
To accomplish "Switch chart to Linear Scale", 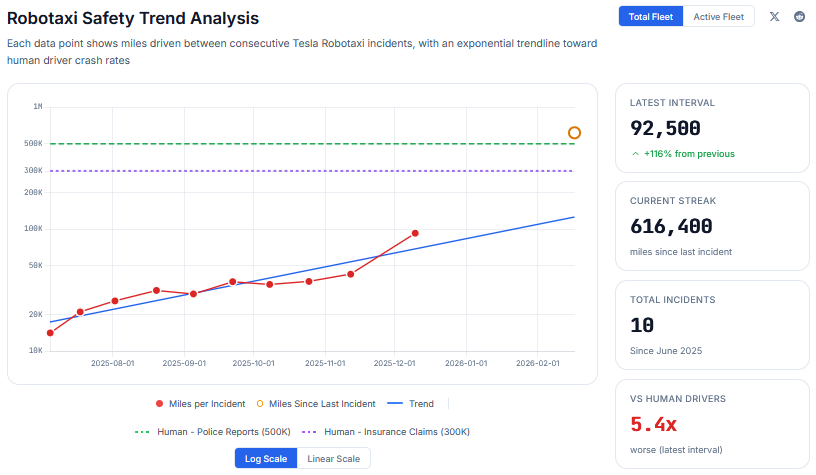I will point(334,458).
